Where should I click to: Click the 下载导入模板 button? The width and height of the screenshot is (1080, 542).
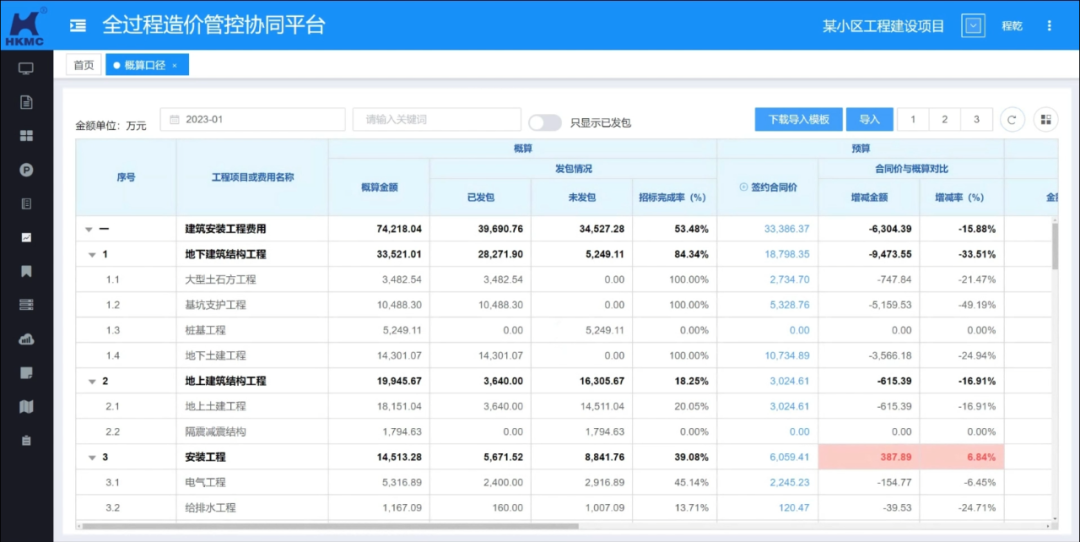coord(798,119)
